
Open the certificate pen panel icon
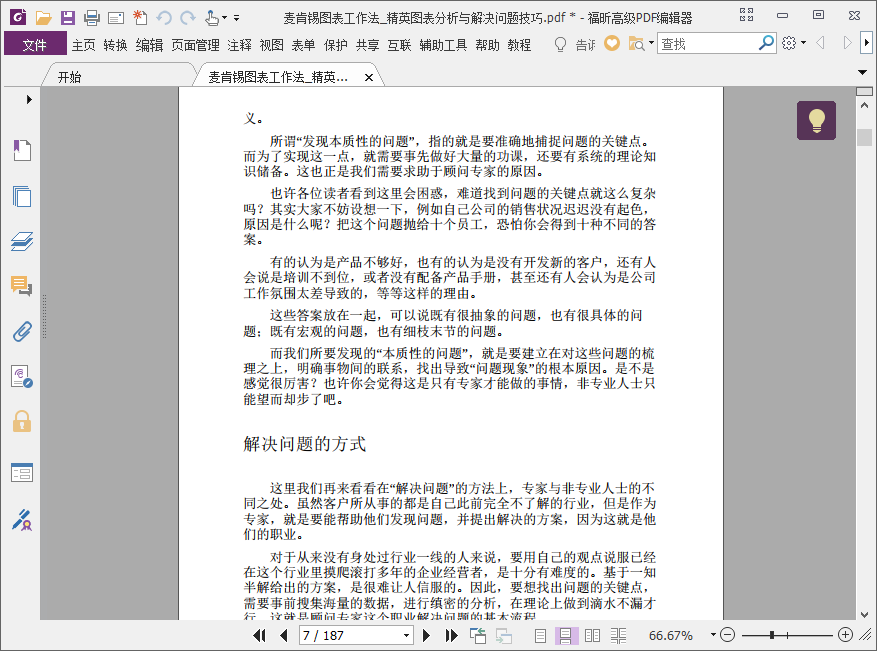(x=22, y=520)
